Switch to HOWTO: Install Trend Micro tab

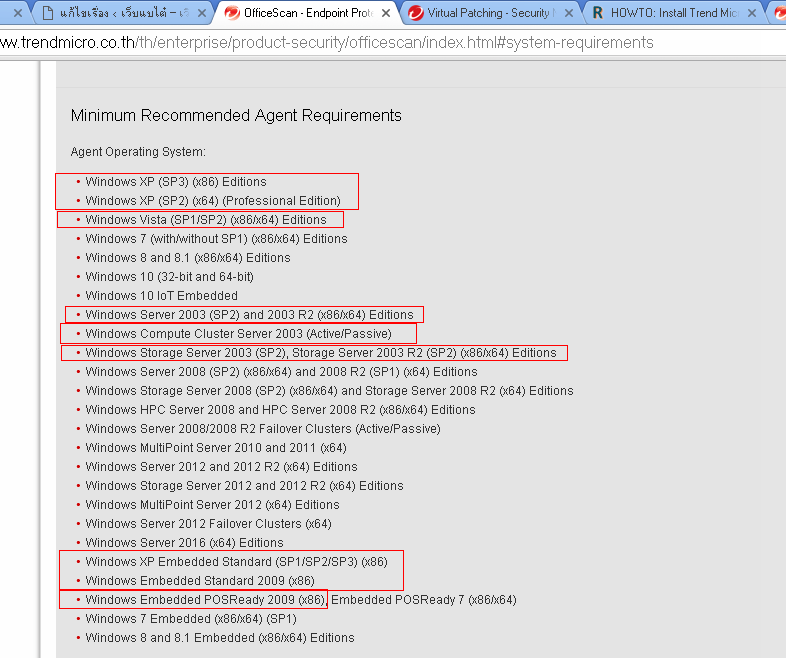coord(674,13)
